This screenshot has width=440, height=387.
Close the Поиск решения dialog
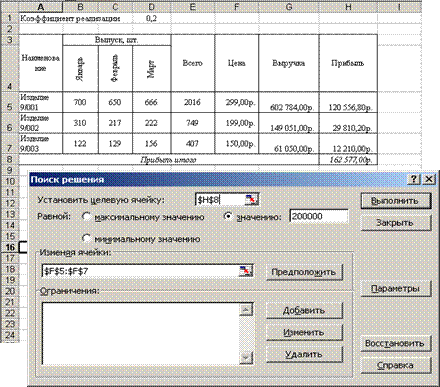pos(429,179)
